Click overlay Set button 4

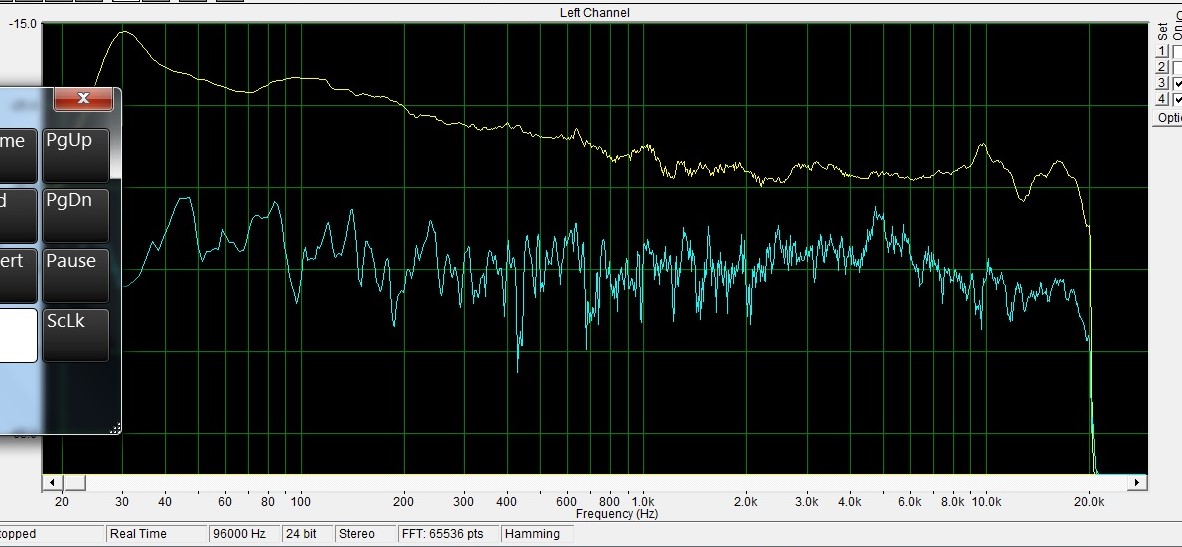(x=1161, y=99)
